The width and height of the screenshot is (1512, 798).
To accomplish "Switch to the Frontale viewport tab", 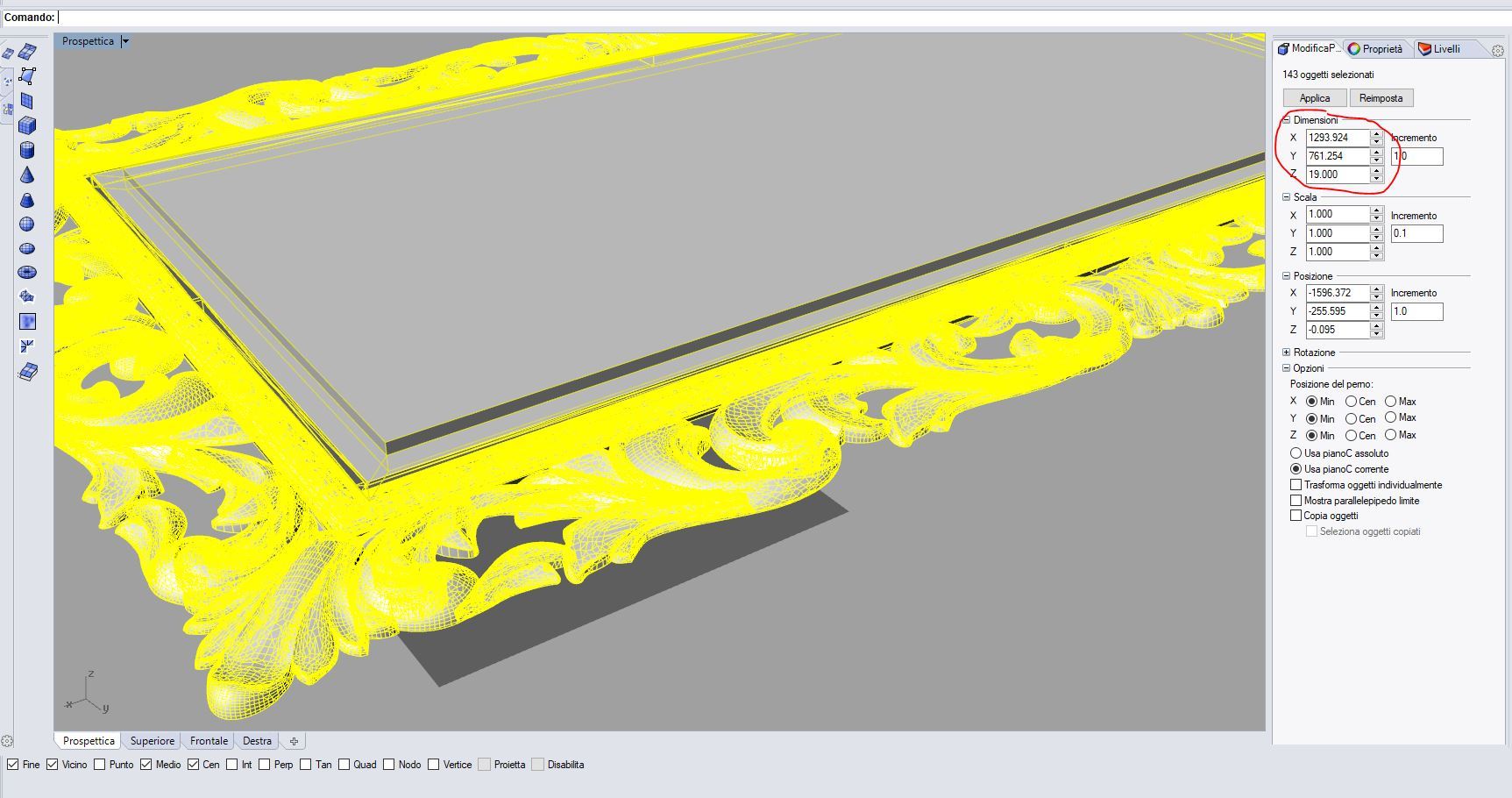I will [209, 741].
